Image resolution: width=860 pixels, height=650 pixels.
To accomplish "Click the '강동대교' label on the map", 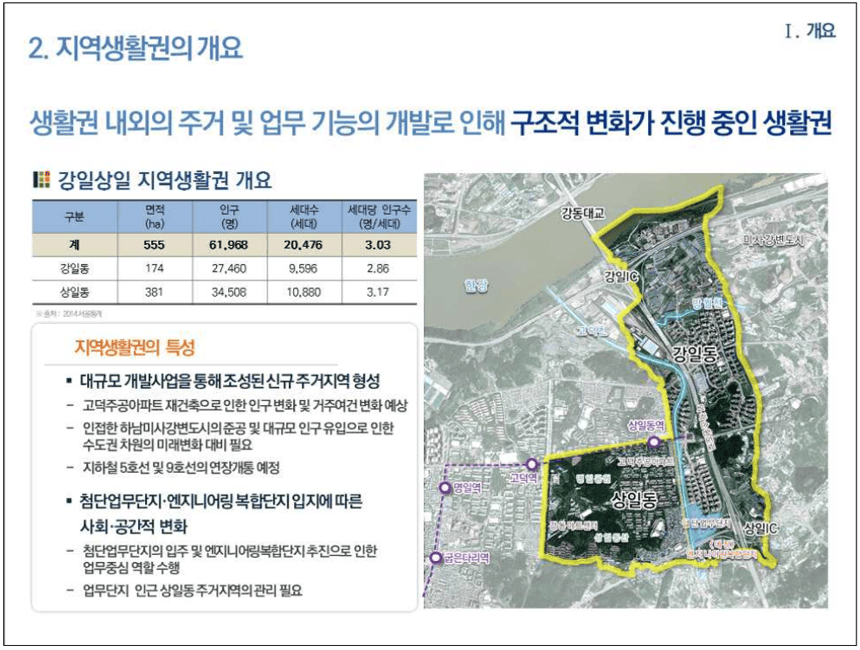I will pos(582,213).
